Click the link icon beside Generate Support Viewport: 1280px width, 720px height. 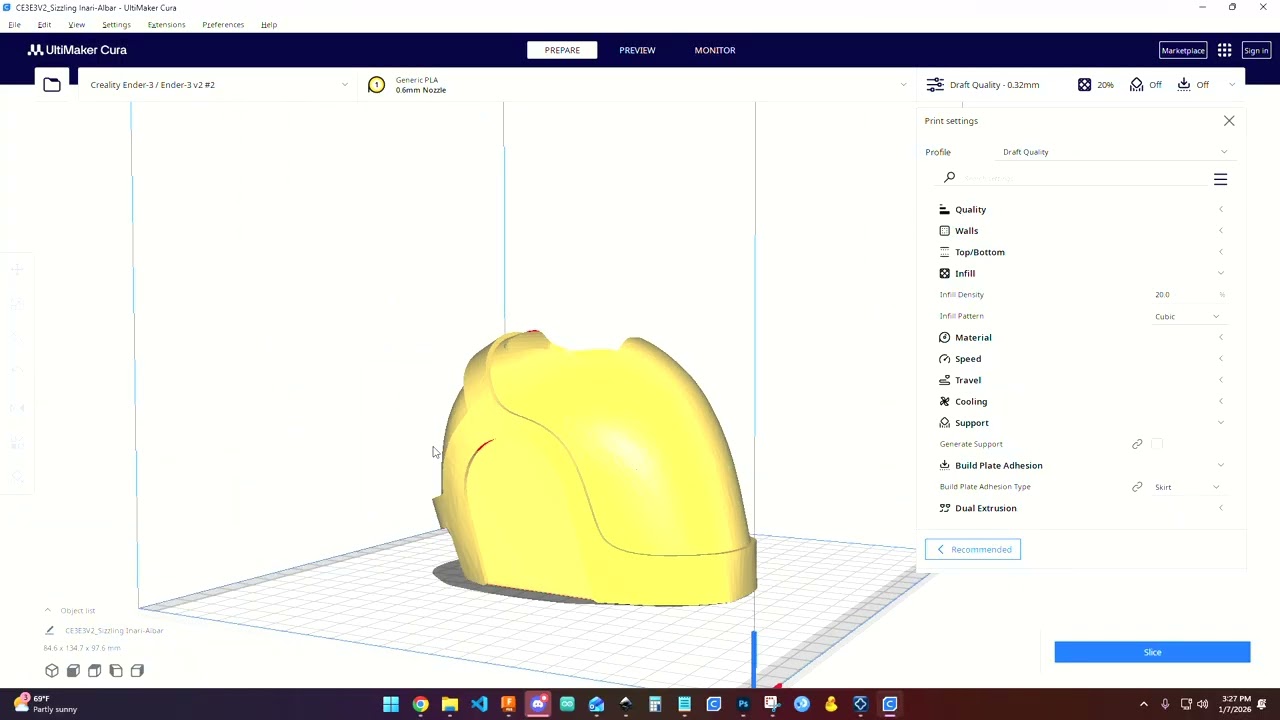pyautogui.click(x=1137, y=444)
